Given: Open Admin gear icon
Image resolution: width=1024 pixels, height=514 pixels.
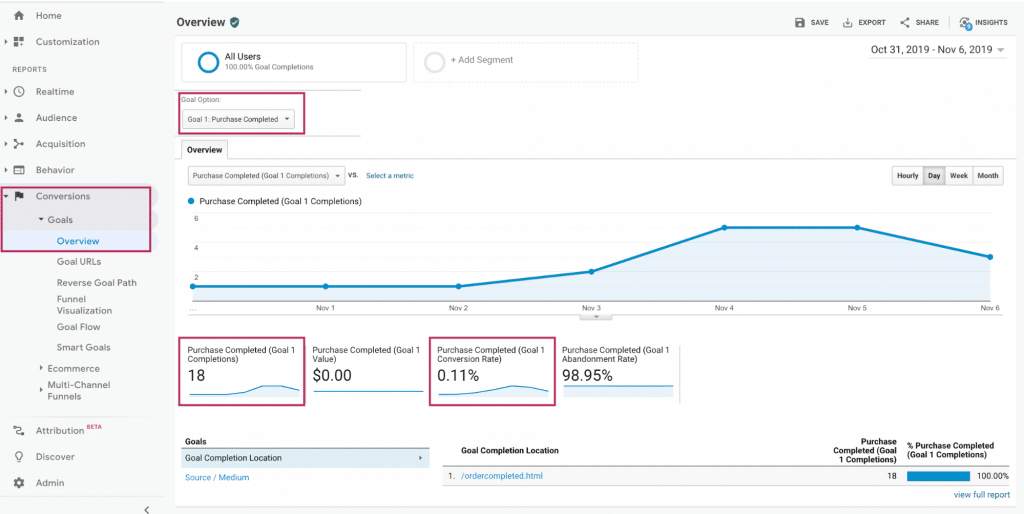Looking at the screenshot, I should (19, 483).
